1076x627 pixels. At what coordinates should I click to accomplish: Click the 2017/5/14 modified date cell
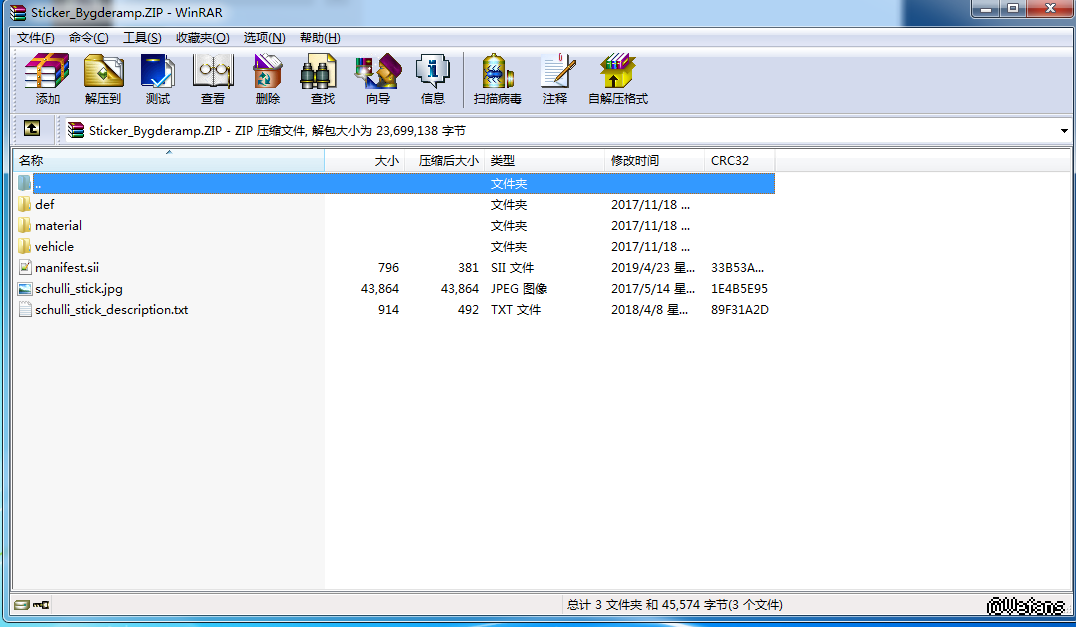pyautogui.click(x=653, y=289)
